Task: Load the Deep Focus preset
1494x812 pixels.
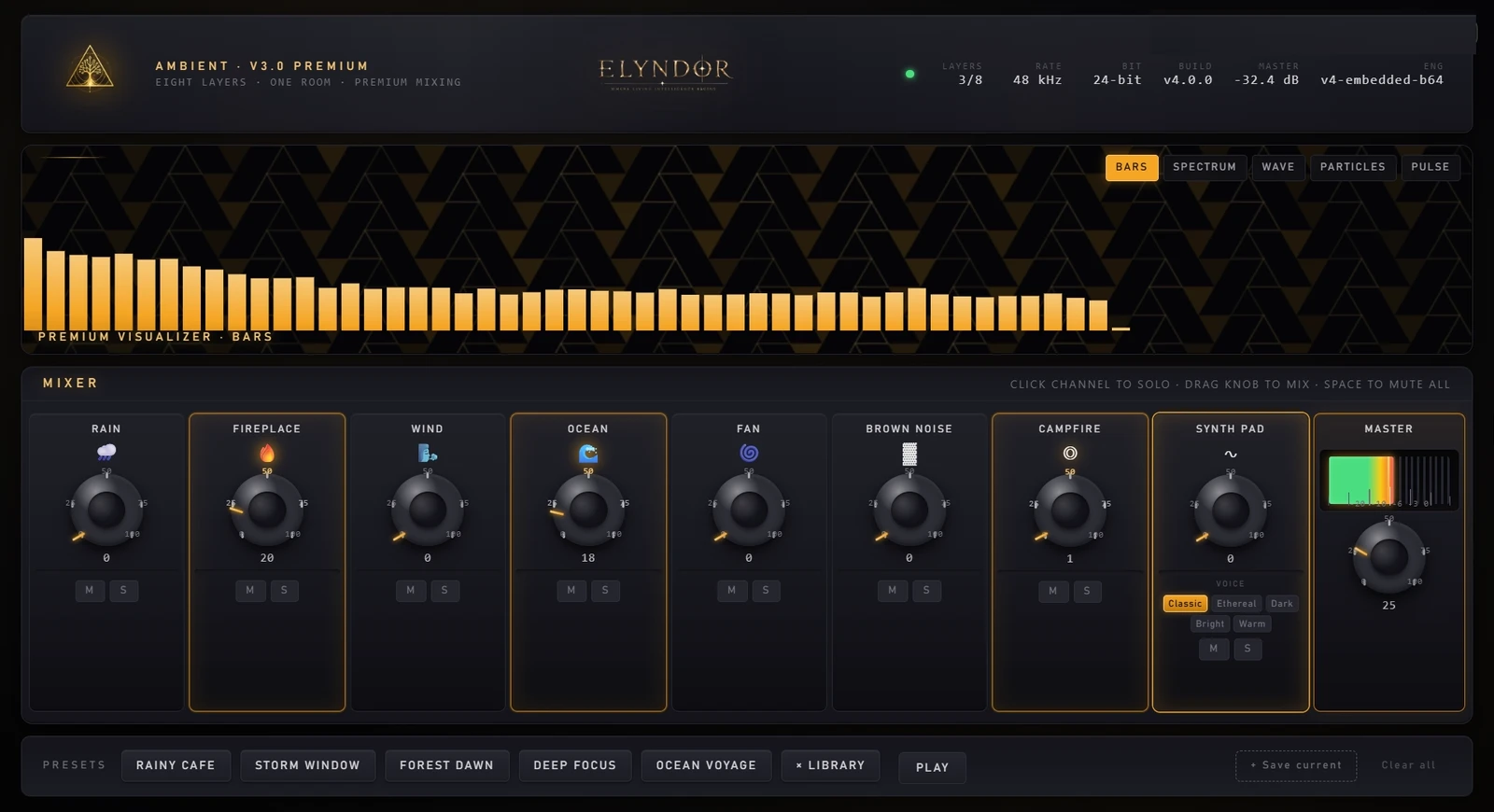Action: point(575,765)
